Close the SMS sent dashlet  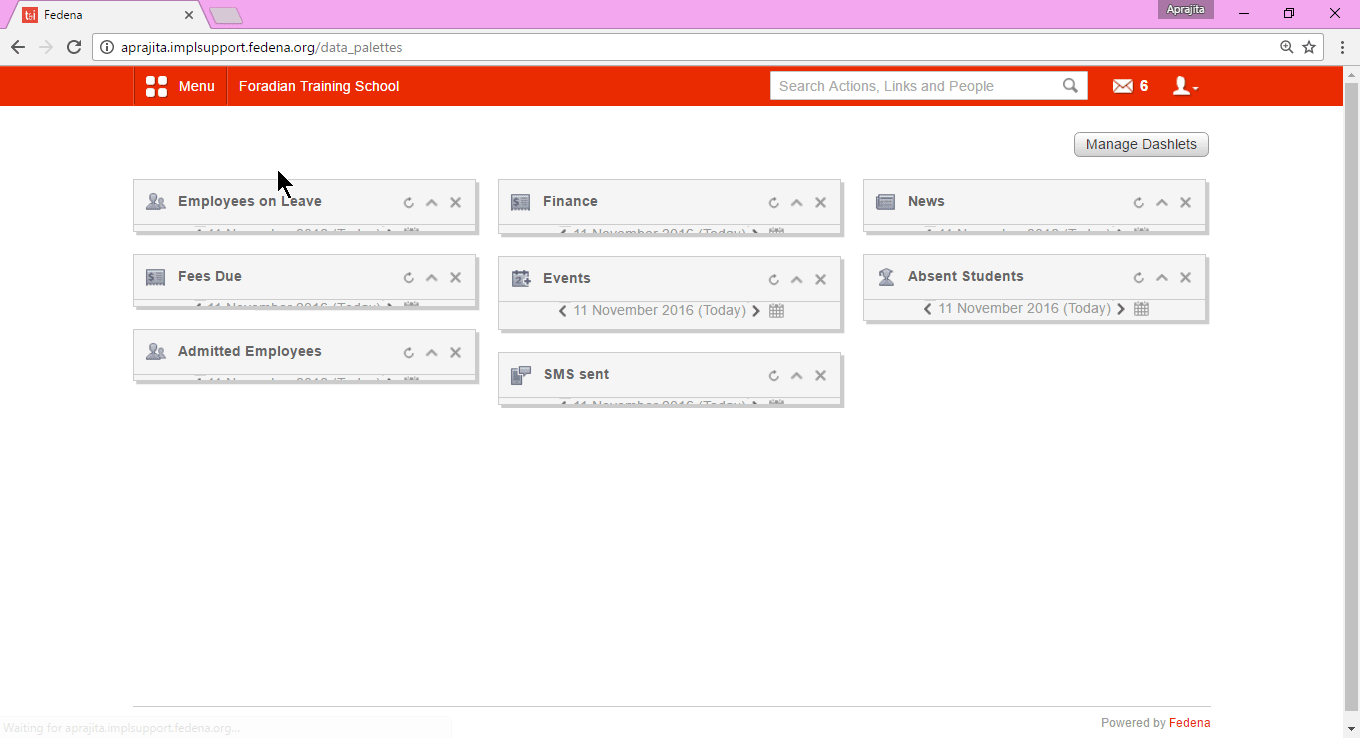point(821,376)
